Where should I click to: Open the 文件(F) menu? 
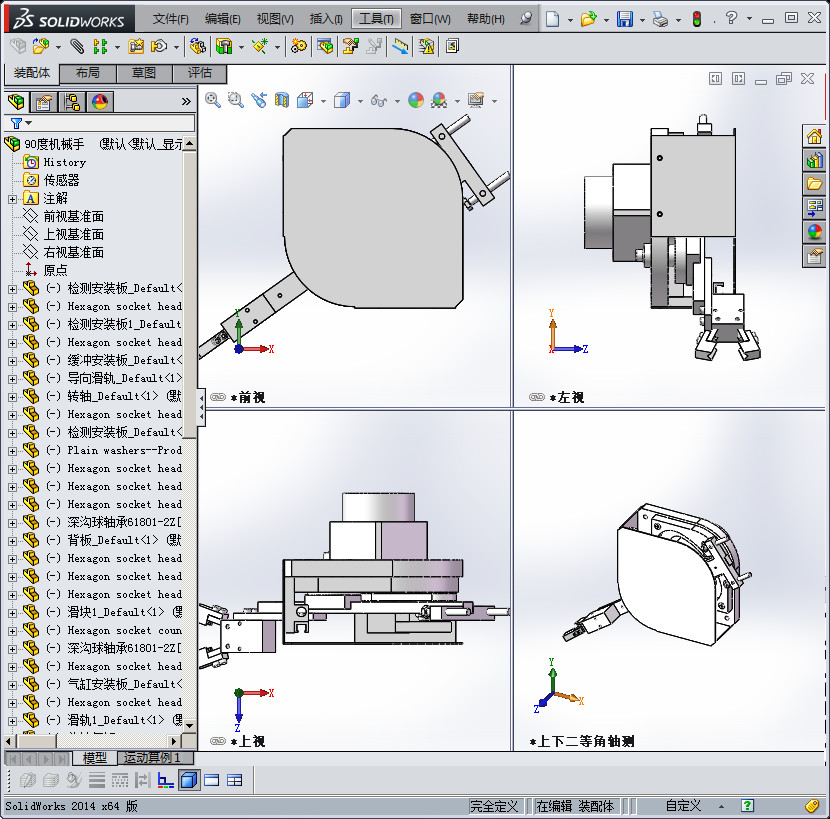tap(170, 20)
